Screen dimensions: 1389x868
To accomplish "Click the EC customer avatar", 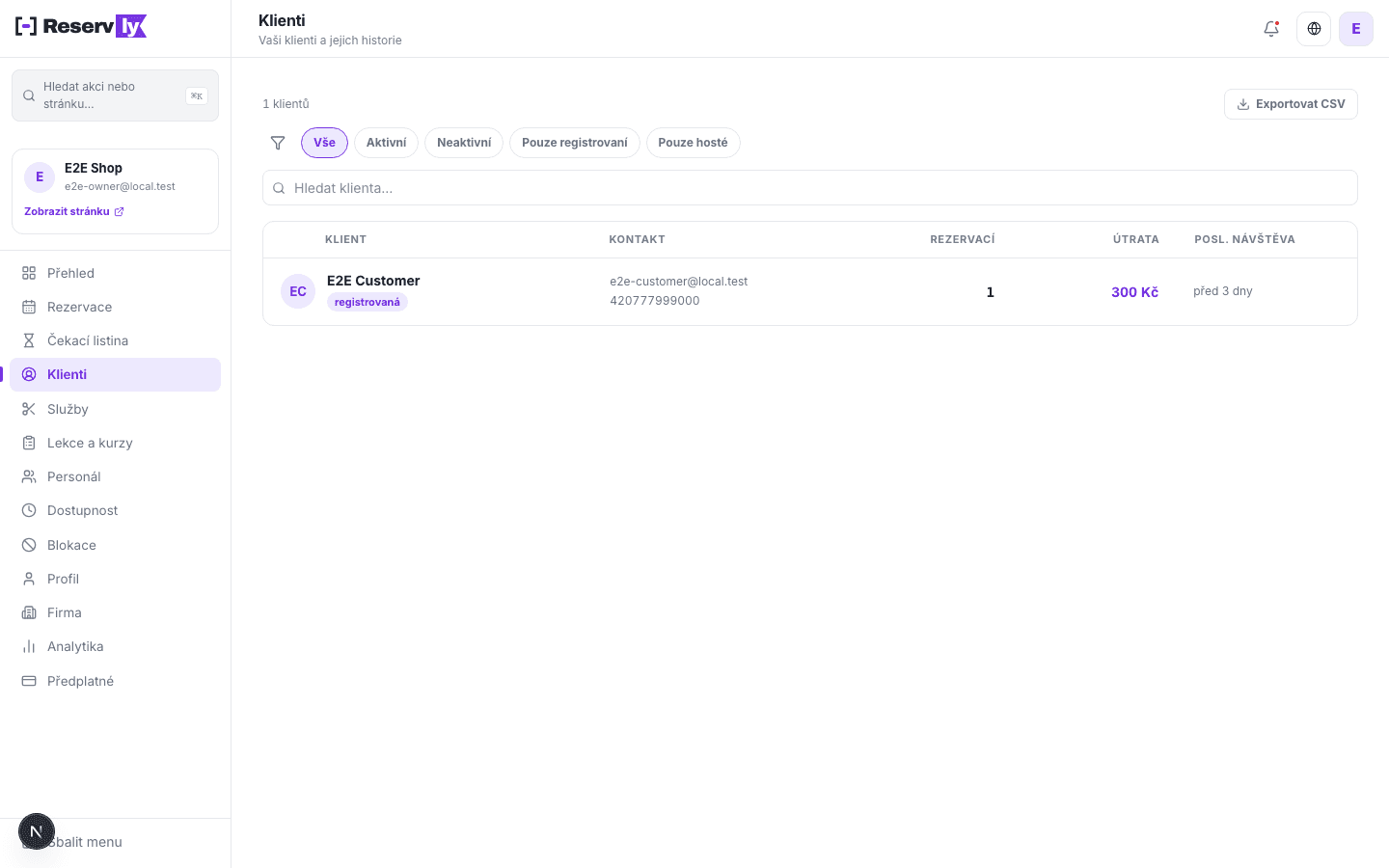I will coord(298,291).
